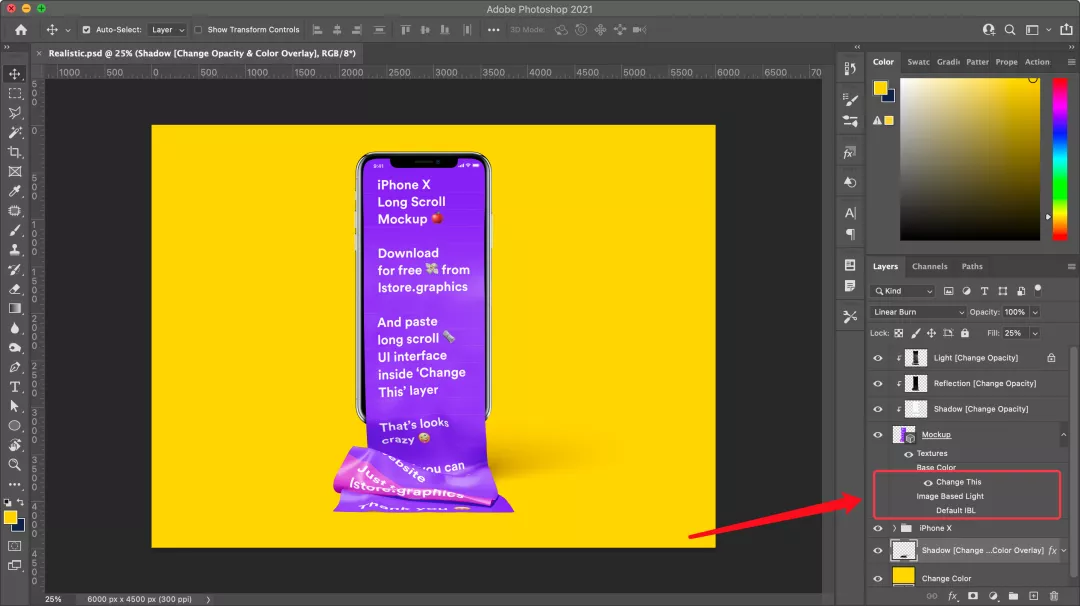1080x606 pixels.
Task: Switch to the Channels tab
Action: coord(929,267)
